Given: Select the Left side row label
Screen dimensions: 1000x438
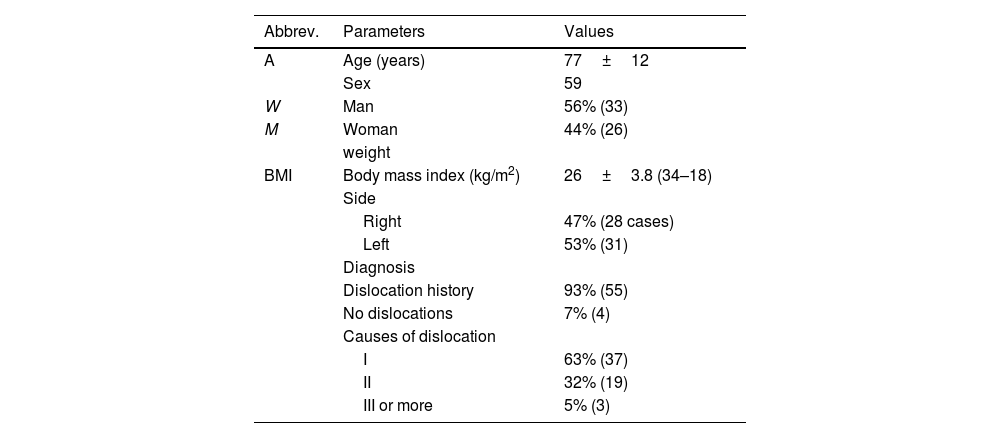Looking at the screenshot, I should tap(376, 245).
